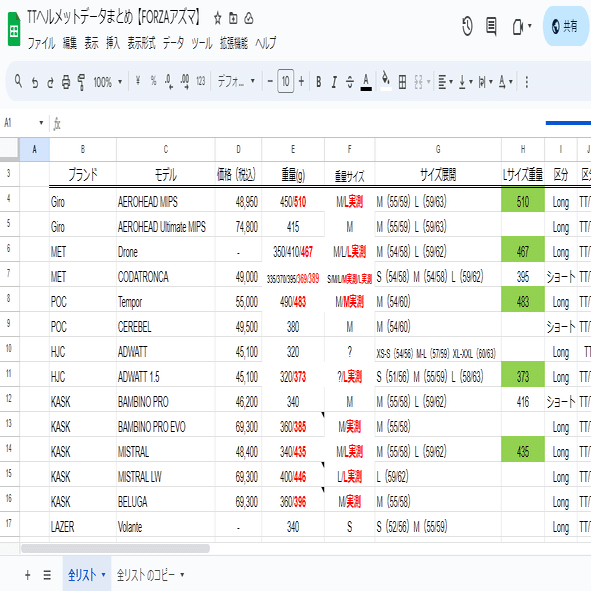The width and height of the screenshot is (591, 591).
Task: Open horizontal align dropdown
Action: [445, 82]
